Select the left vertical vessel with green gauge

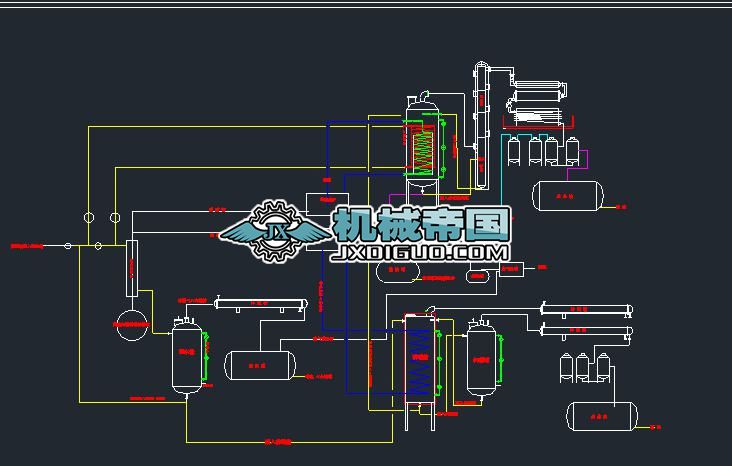coord(187,358)
